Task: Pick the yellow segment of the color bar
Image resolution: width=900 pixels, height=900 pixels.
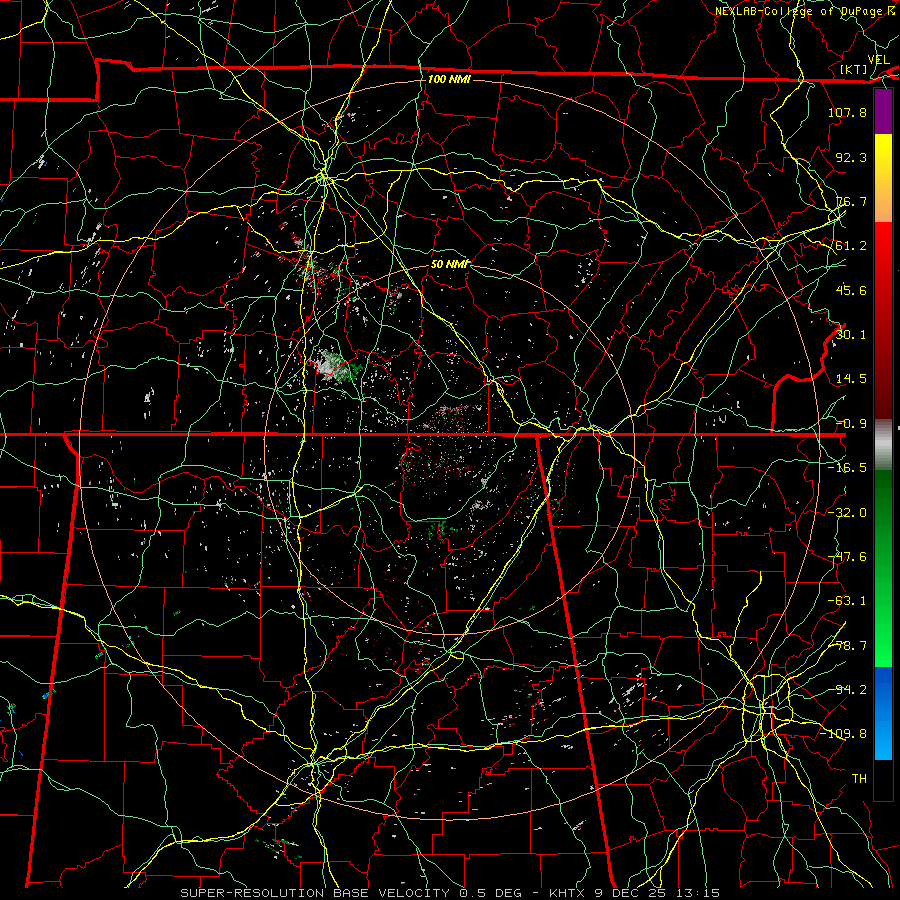Action: [x=883, y=156]
